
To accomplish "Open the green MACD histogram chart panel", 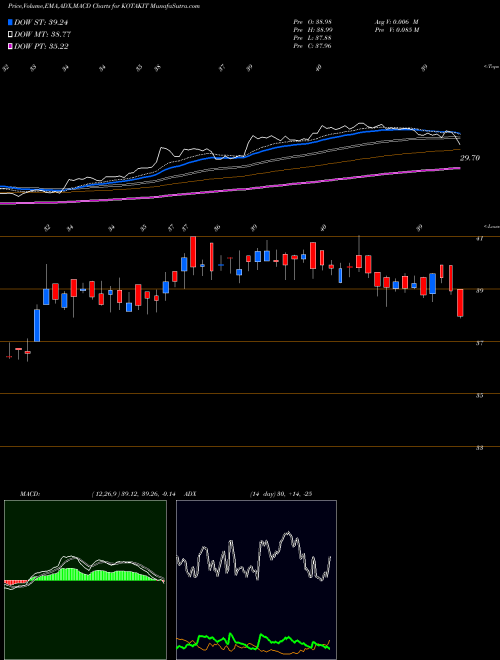I will point(85,580).
